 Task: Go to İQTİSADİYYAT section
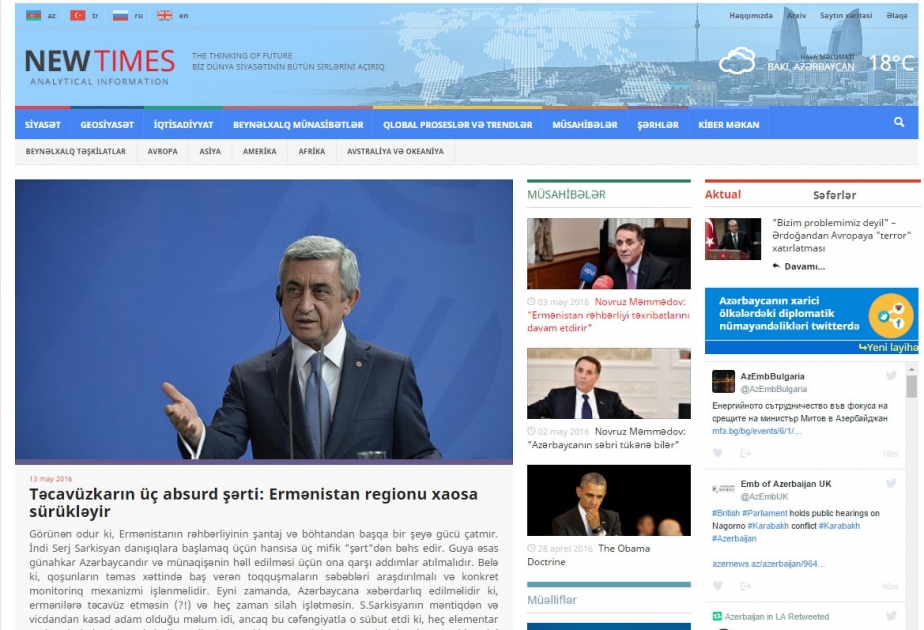(183, 125)
